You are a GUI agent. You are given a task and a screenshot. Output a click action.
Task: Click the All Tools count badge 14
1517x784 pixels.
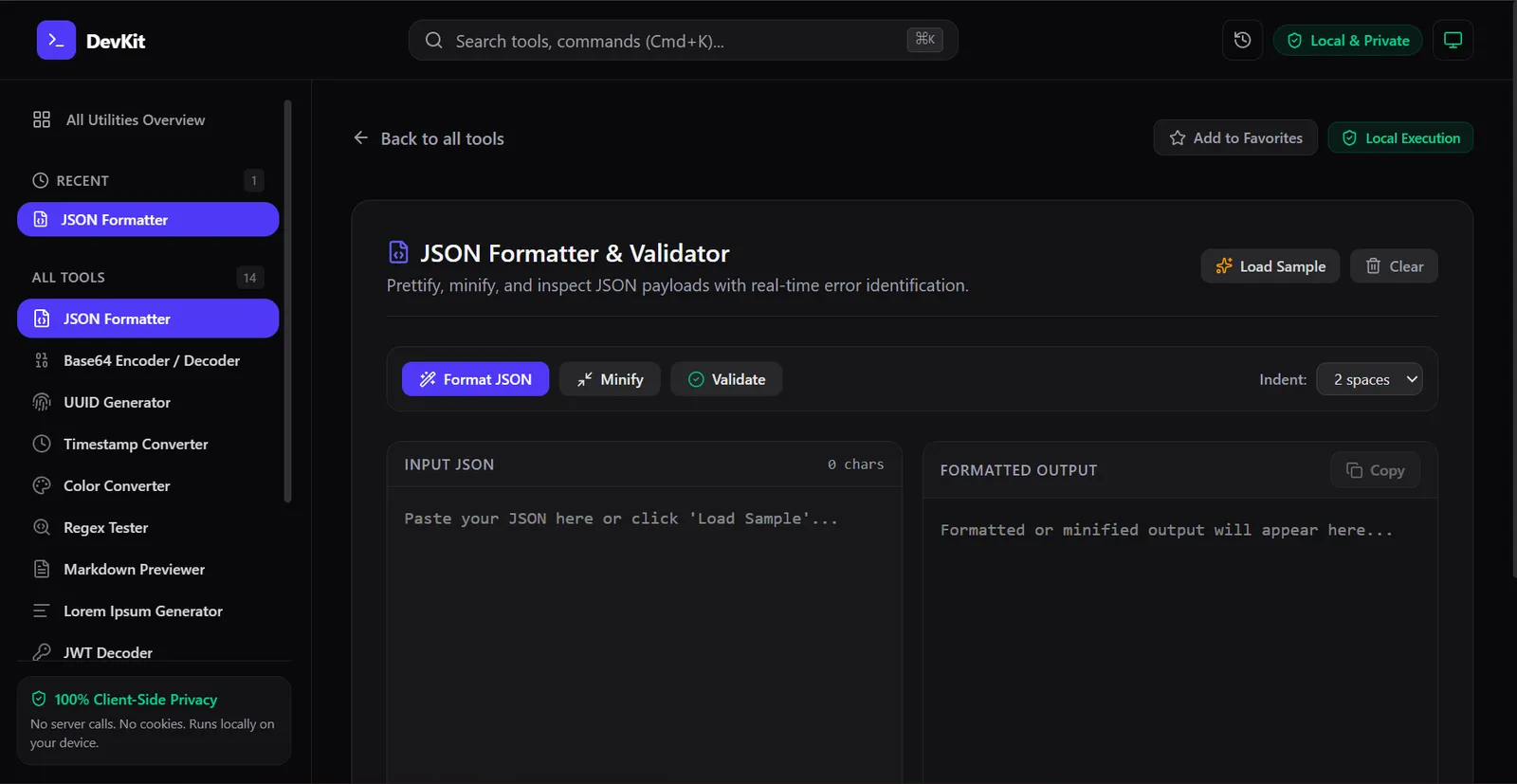coord(249,278)
